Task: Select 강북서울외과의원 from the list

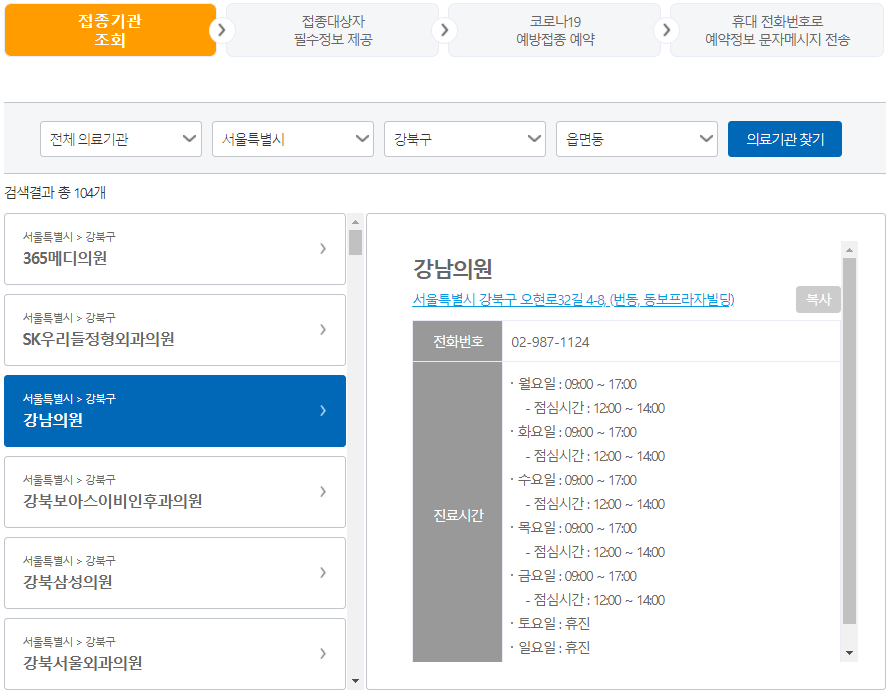Action: pos(175,654)
